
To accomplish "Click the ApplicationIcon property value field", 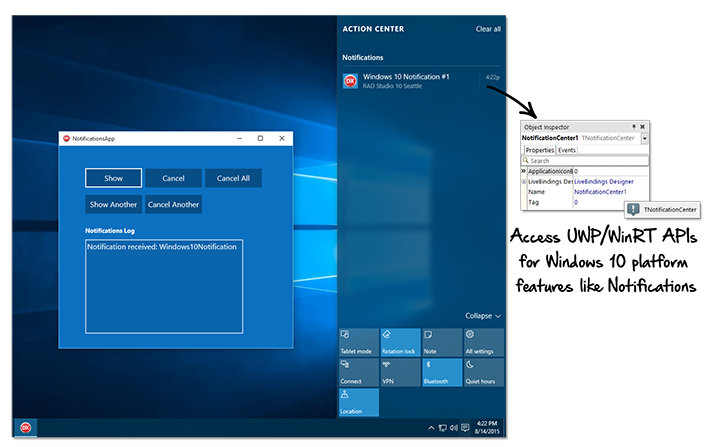I will [x=611, y=171].
